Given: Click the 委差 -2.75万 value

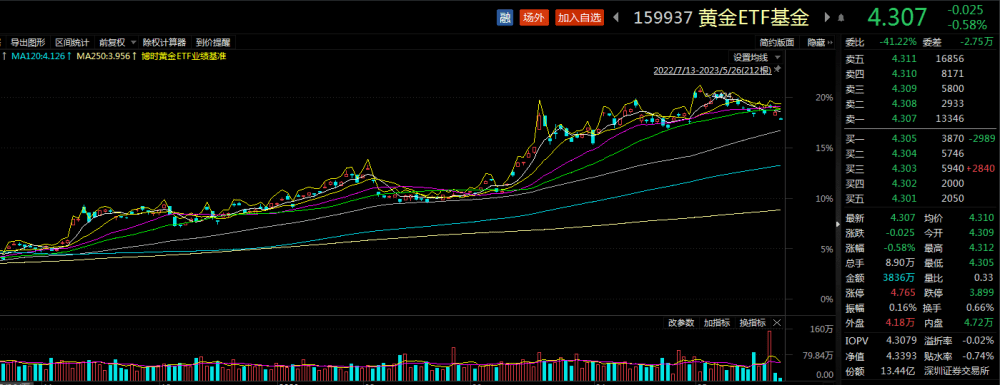Looking at the screenshot, I should pyautogui.click(x=976, y=42).
